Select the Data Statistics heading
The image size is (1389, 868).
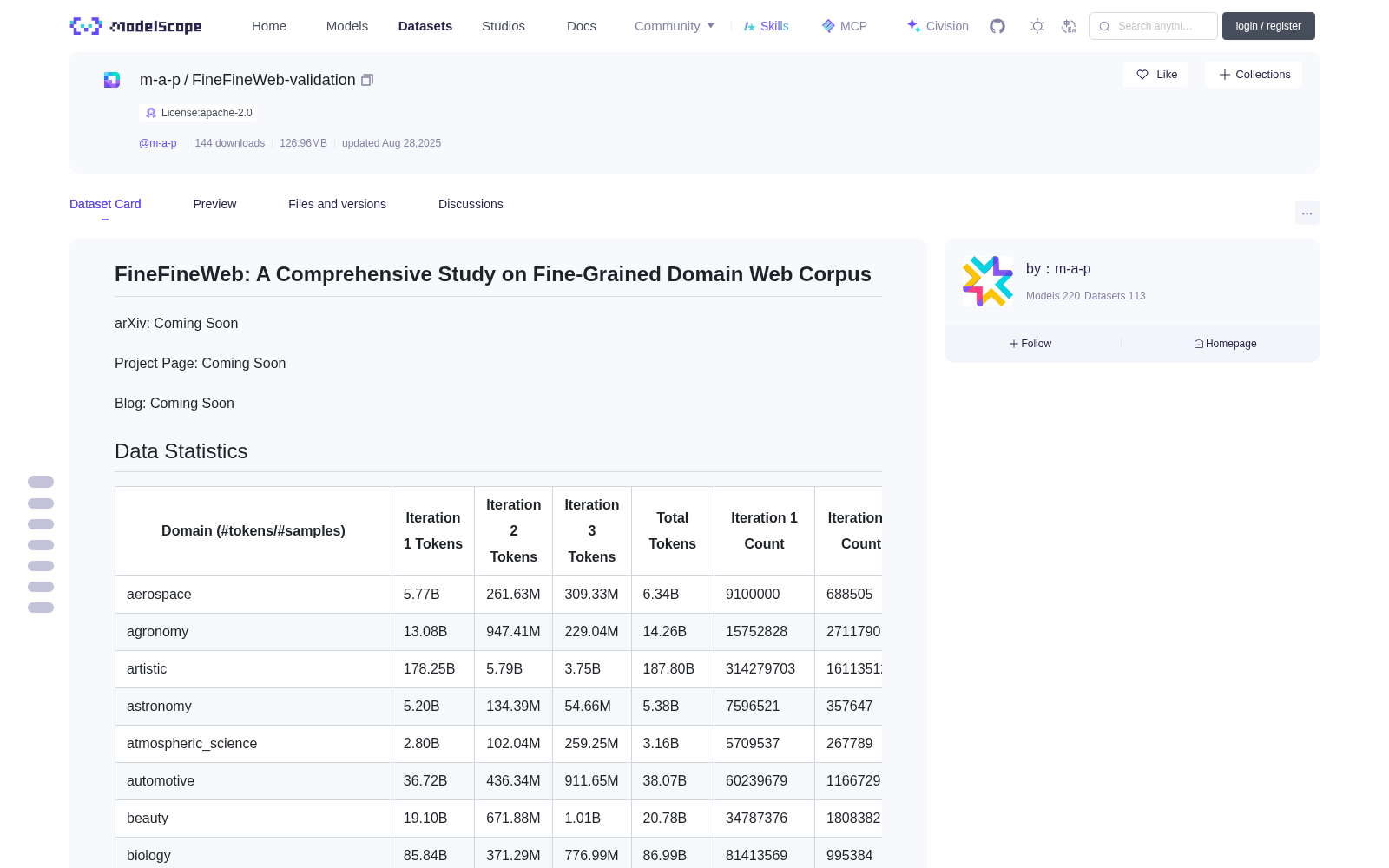(181, 451)
